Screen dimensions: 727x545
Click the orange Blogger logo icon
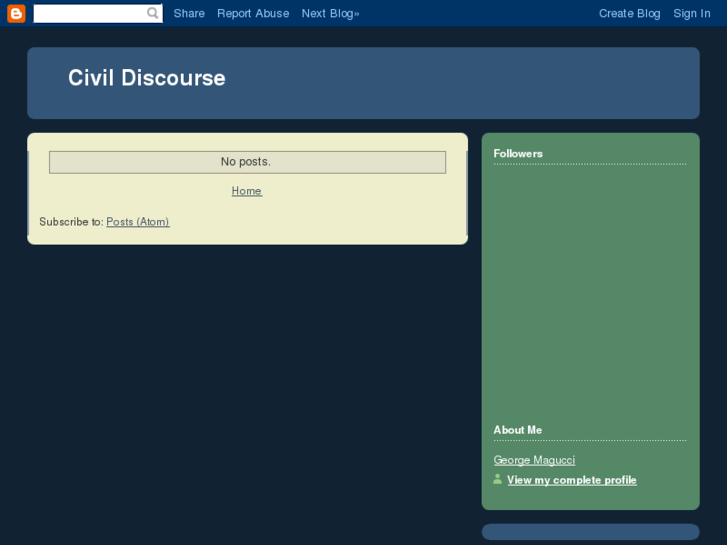(x=16, y=13)
